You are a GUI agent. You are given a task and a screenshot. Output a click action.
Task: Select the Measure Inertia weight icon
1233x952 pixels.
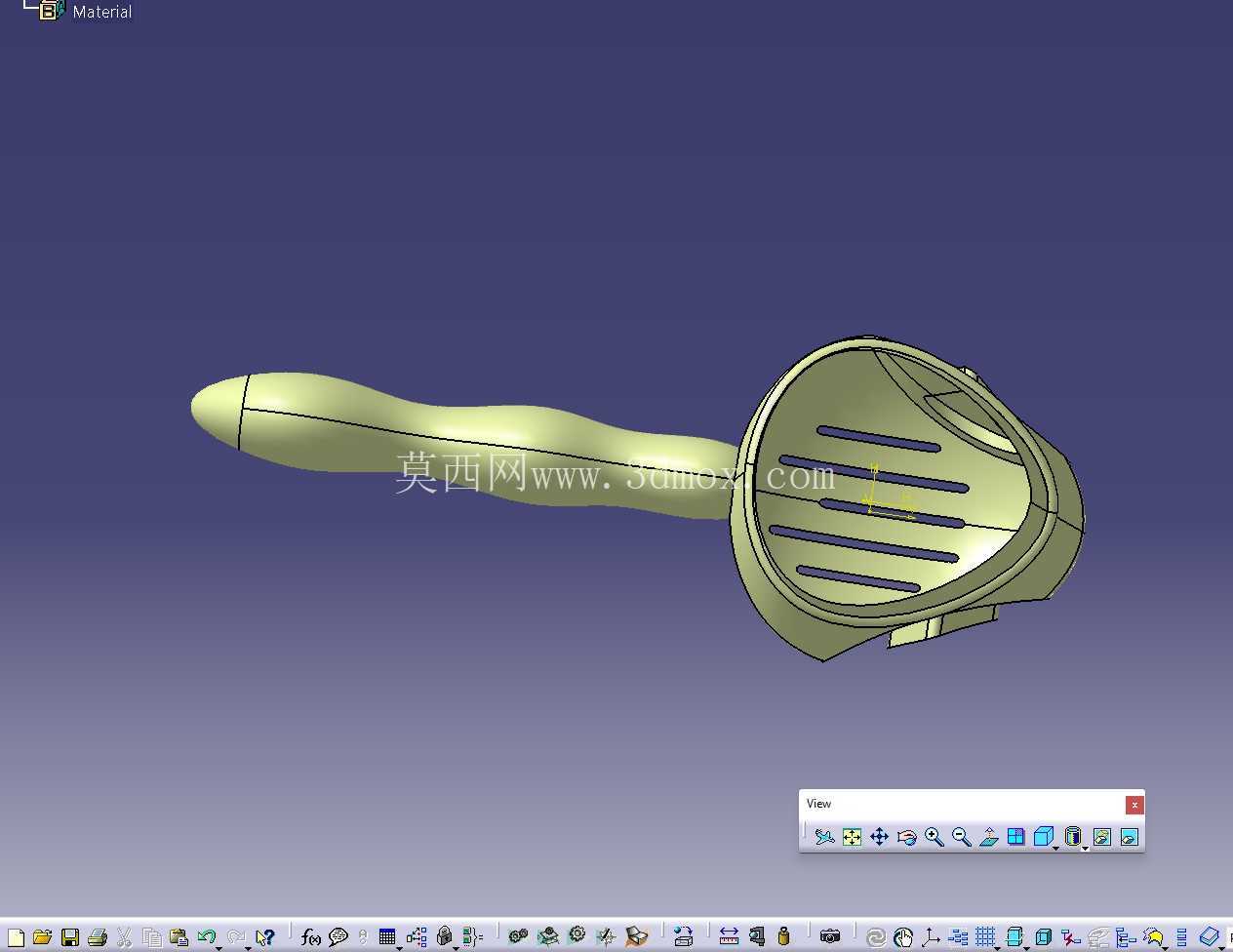coord(783,937)
